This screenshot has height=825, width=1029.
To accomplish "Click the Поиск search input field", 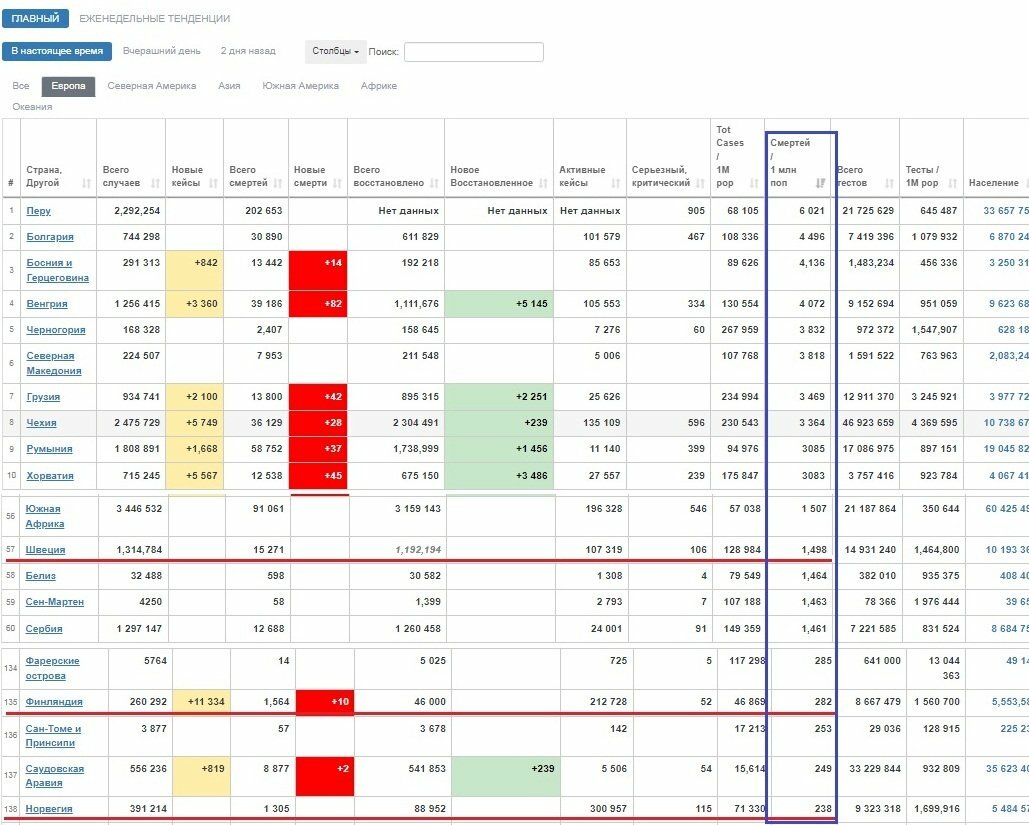I will coord(473,52).
